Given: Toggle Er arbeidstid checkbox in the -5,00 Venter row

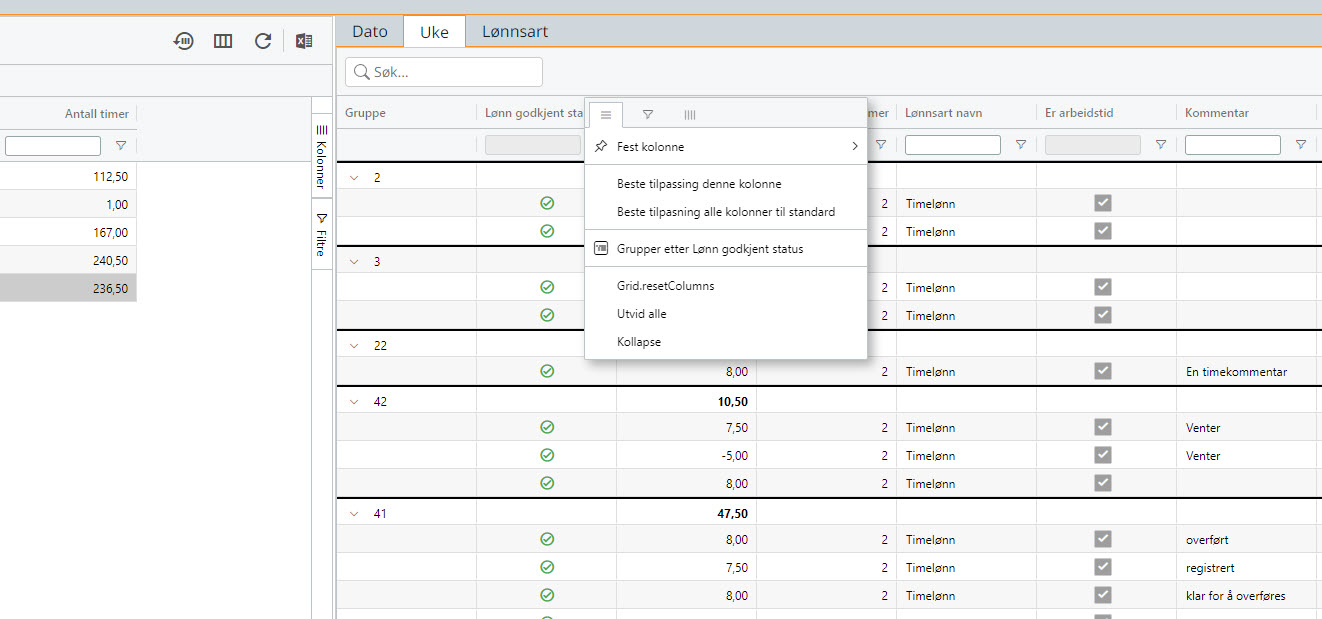Looking at the screenshot, I should coord(1103,455).
